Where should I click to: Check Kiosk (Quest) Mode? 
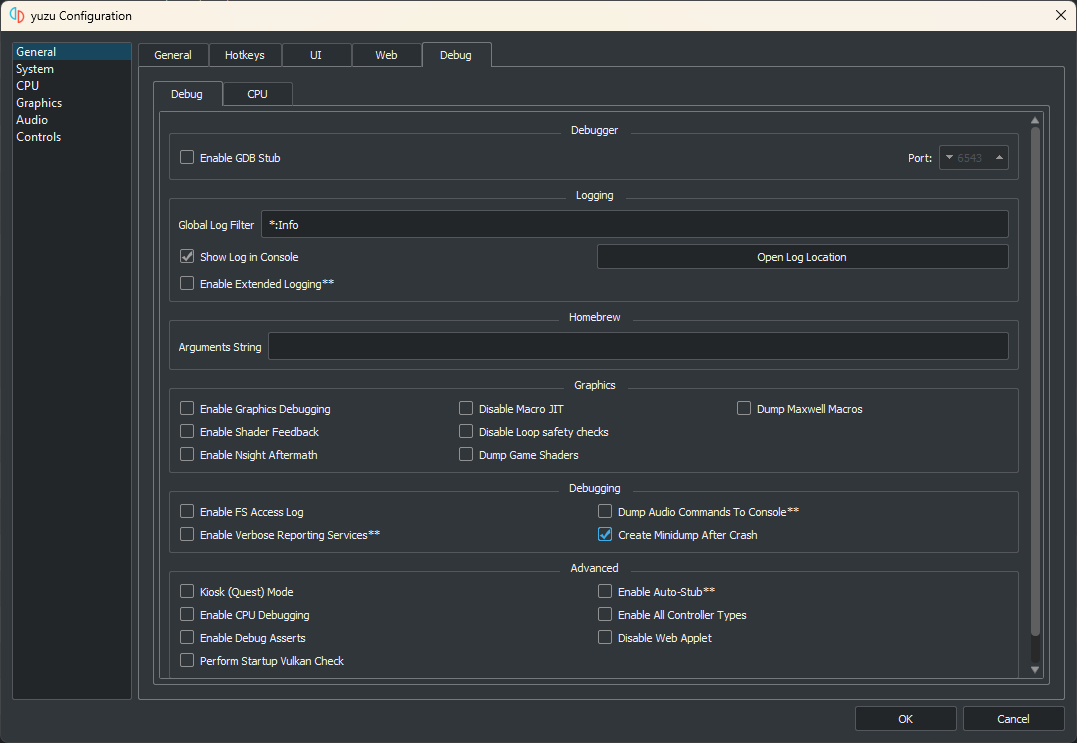pyautogui.click(x=187, y=591)
